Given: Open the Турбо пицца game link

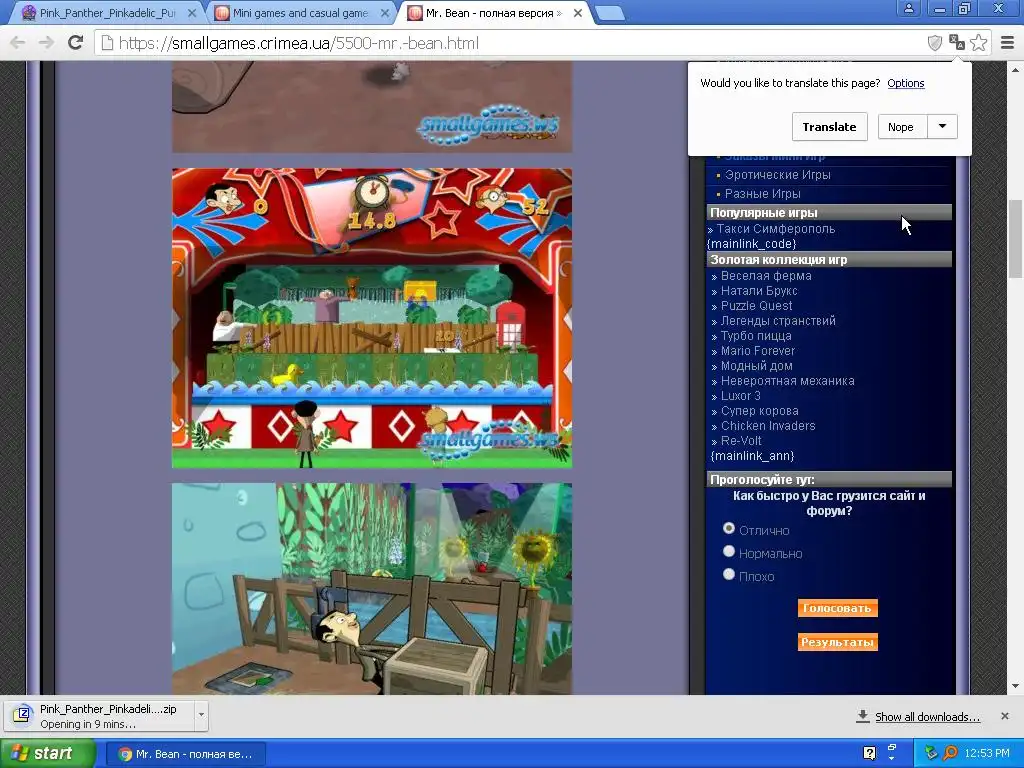Looking at the screenshot, I should [x=756, y=336].
